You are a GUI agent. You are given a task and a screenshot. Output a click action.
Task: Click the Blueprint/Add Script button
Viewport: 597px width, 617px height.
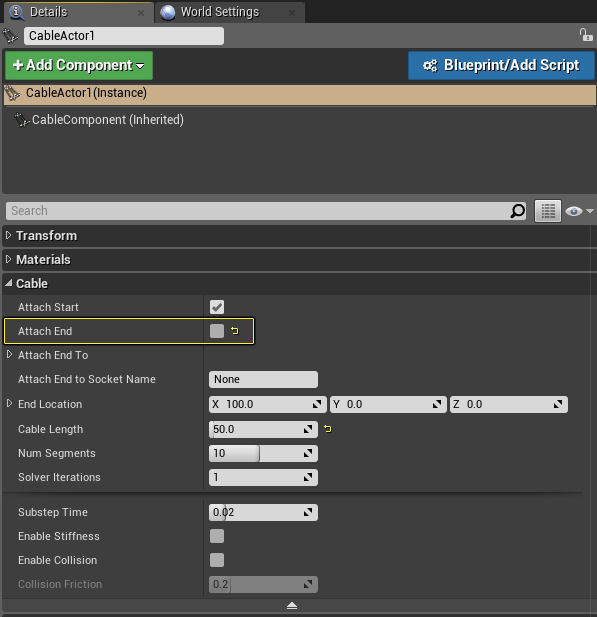click(501, 65)
